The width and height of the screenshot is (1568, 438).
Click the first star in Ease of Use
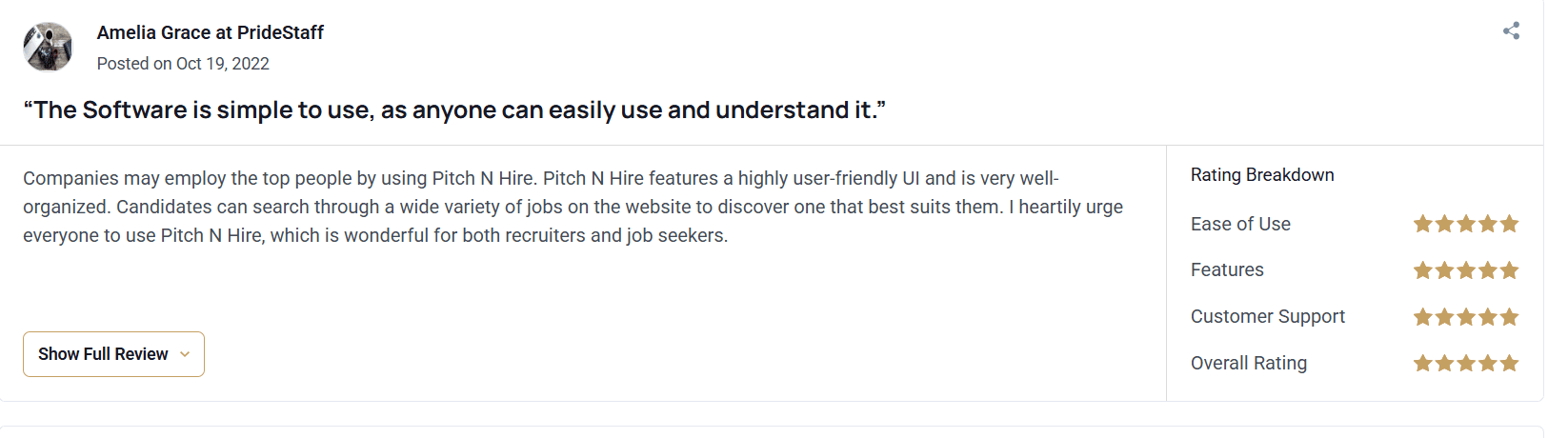point(1423,224)
